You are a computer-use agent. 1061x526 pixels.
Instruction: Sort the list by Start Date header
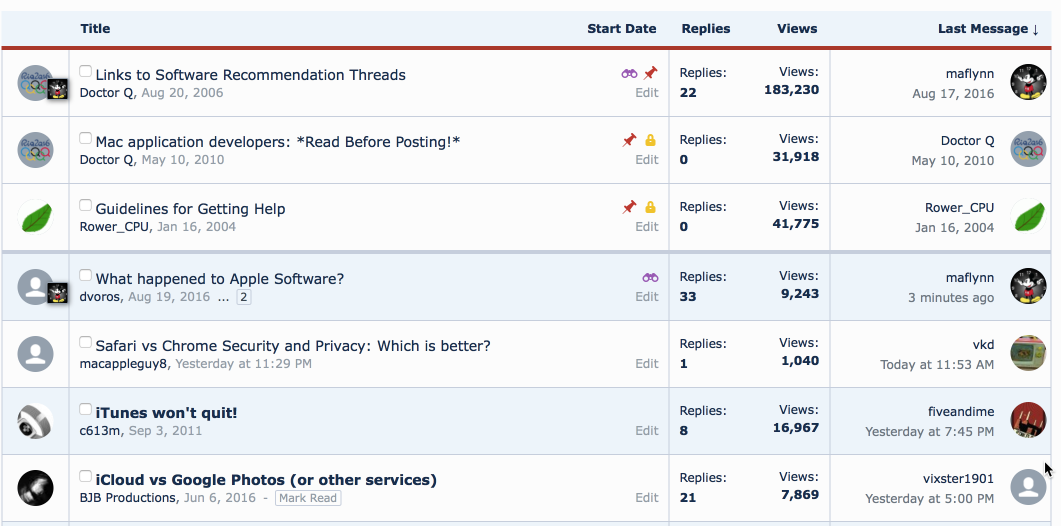click(621, 29)
